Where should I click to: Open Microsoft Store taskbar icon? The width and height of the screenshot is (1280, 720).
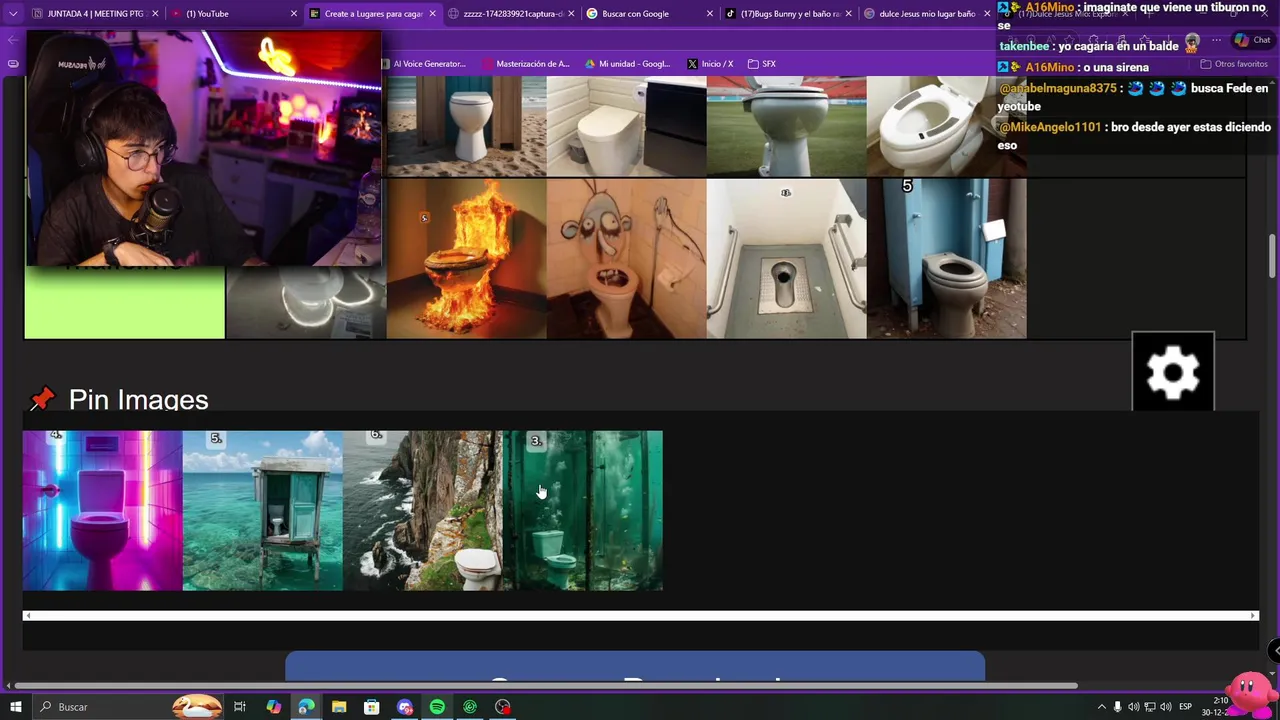pyautogui.click(x=371, y=707)
